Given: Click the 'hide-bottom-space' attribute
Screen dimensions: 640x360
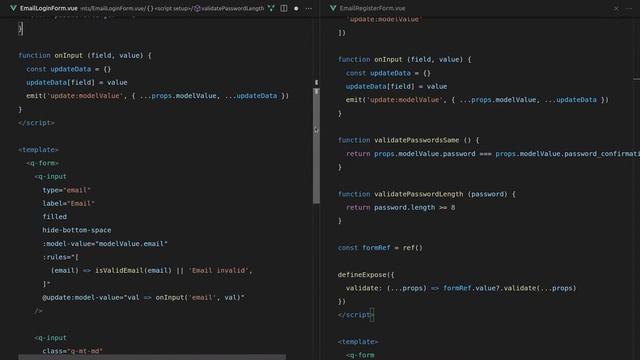Looking at the screenshot, I should coord(77,230).
